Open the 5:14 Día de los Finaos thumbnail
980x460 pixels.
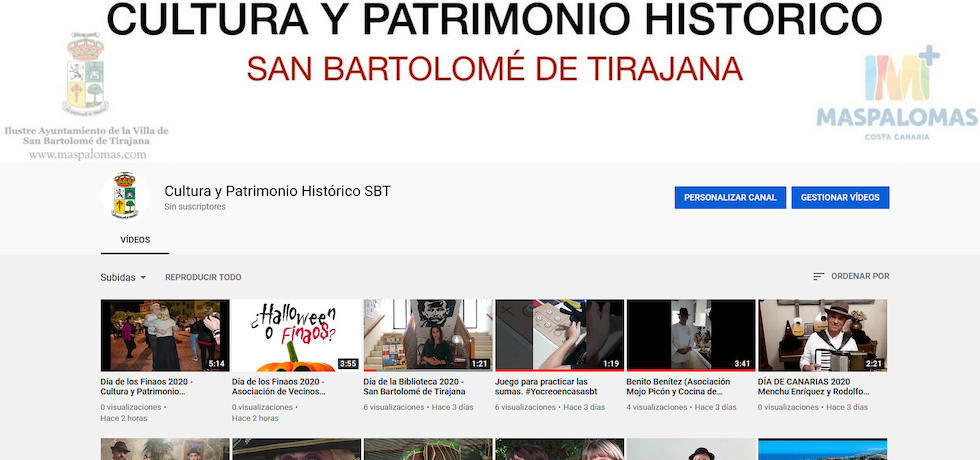(164, 335)
